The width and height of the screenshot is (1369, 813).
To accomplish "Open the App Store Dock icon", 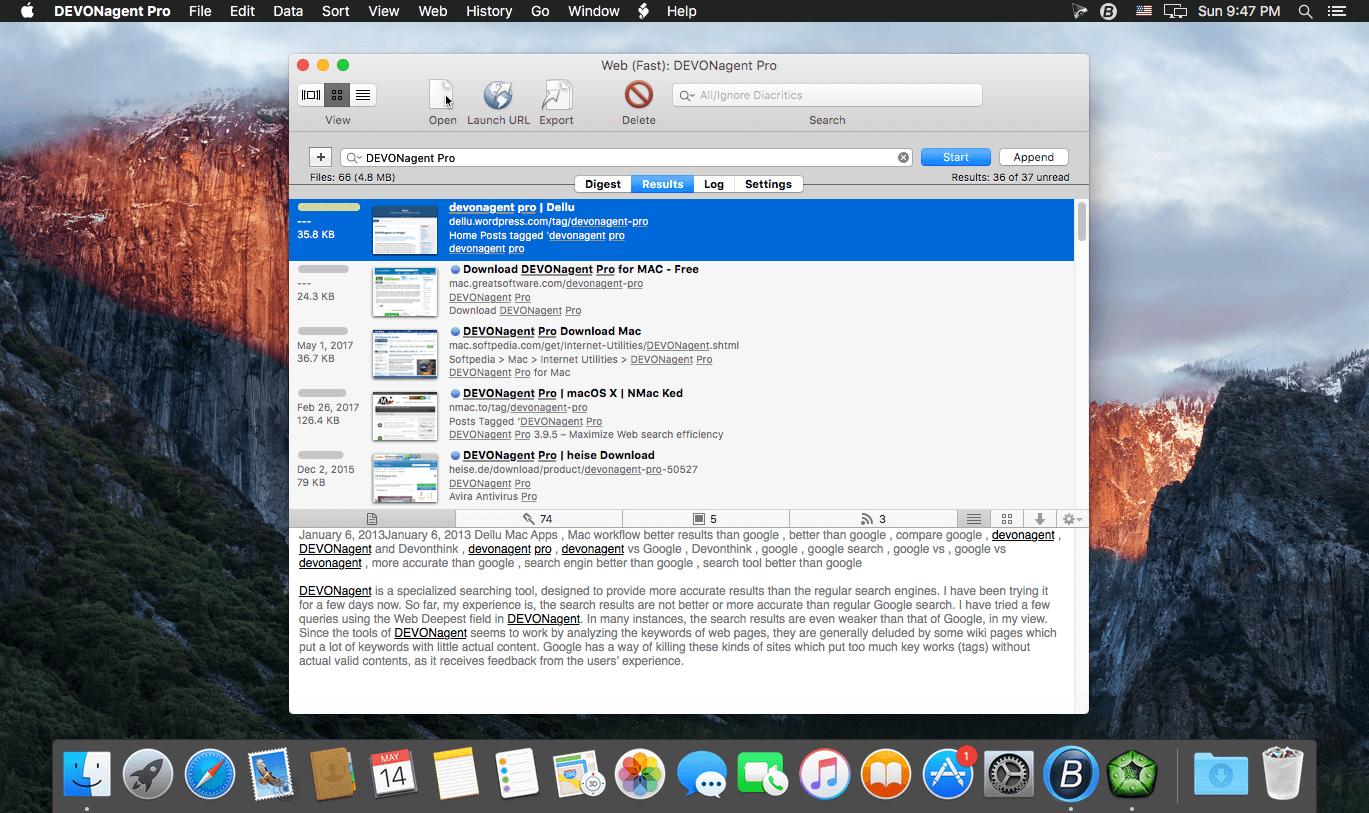I will click(x=948, y=774).
